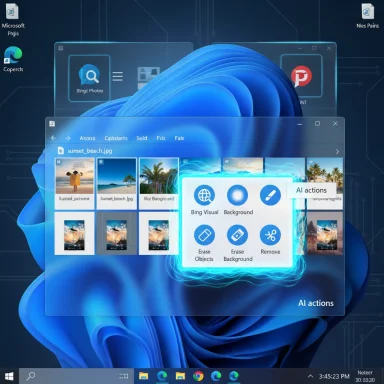Image resolution: width=384 pixels, height=384 pixels.
Task: Open Task View on the taskbar
Action: click(x=124, y=376)
